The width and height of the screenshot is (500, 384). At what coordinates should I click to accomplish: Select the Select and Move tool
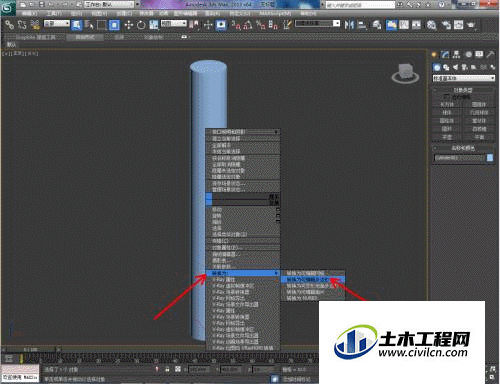coord(129,25)
